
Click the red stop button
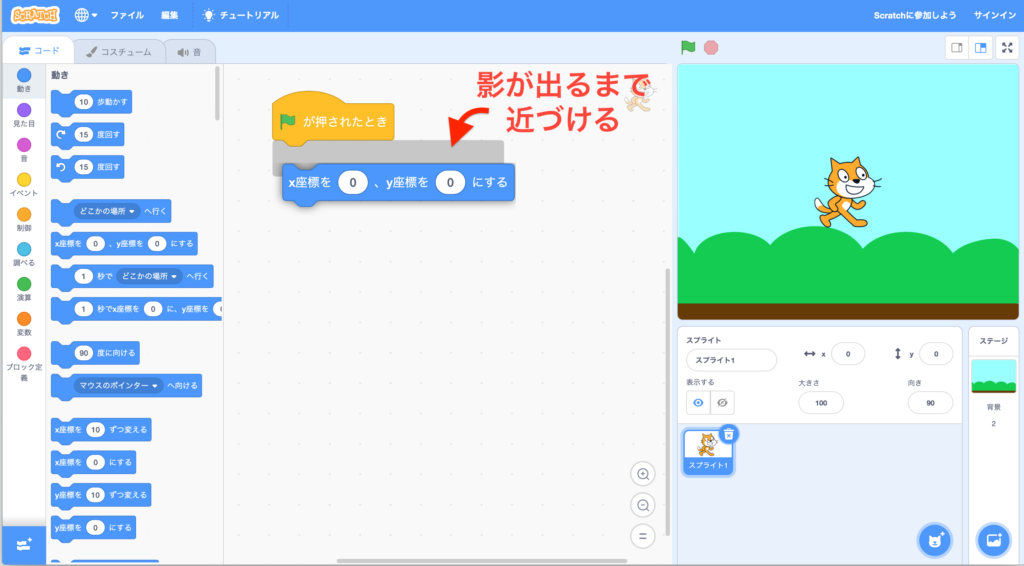coord(711,48)
